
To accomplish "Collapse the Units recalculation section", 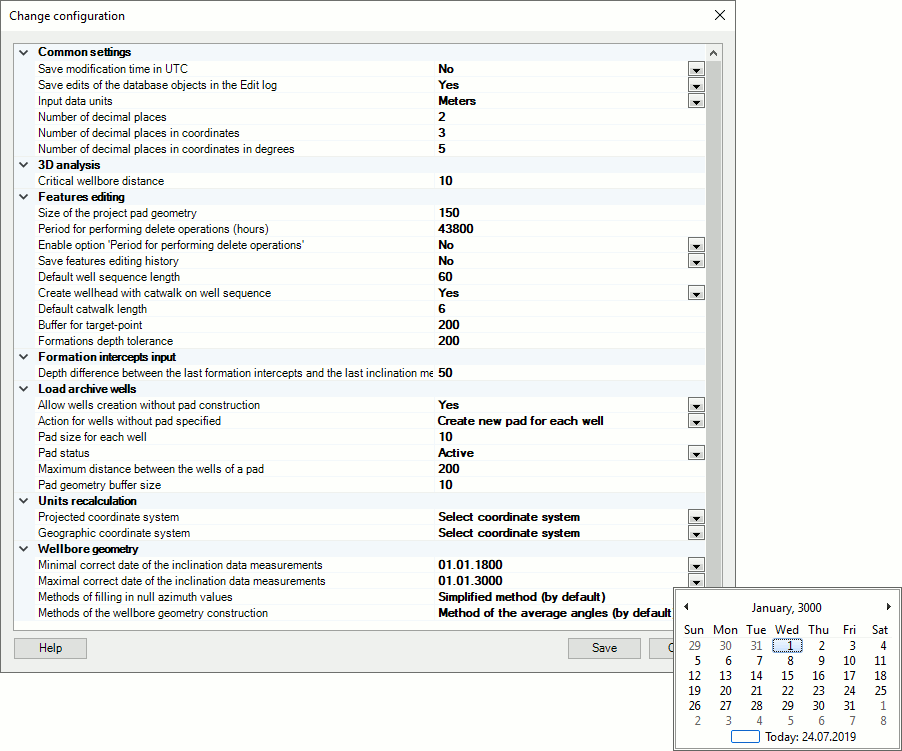I will (24, 501).
